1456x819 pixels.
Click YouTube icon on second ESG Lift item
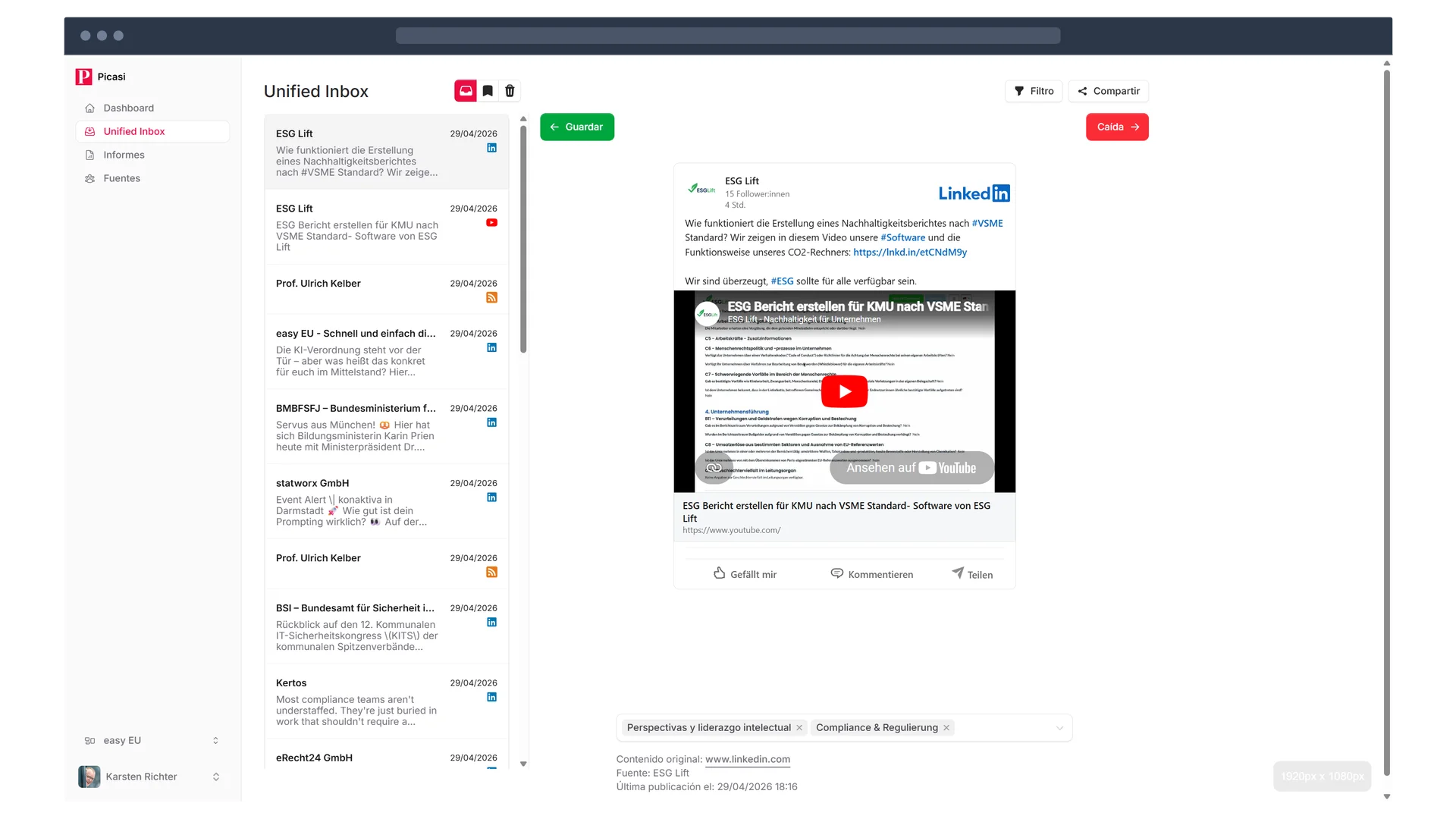(492, 223)
